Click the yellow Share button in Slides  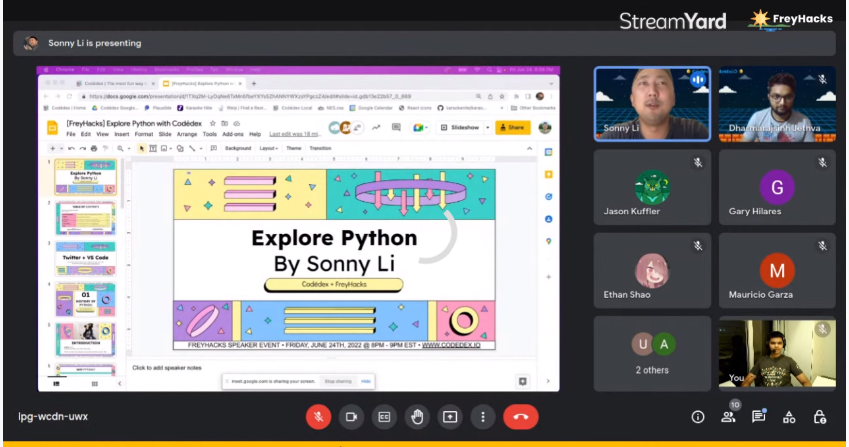512,127
